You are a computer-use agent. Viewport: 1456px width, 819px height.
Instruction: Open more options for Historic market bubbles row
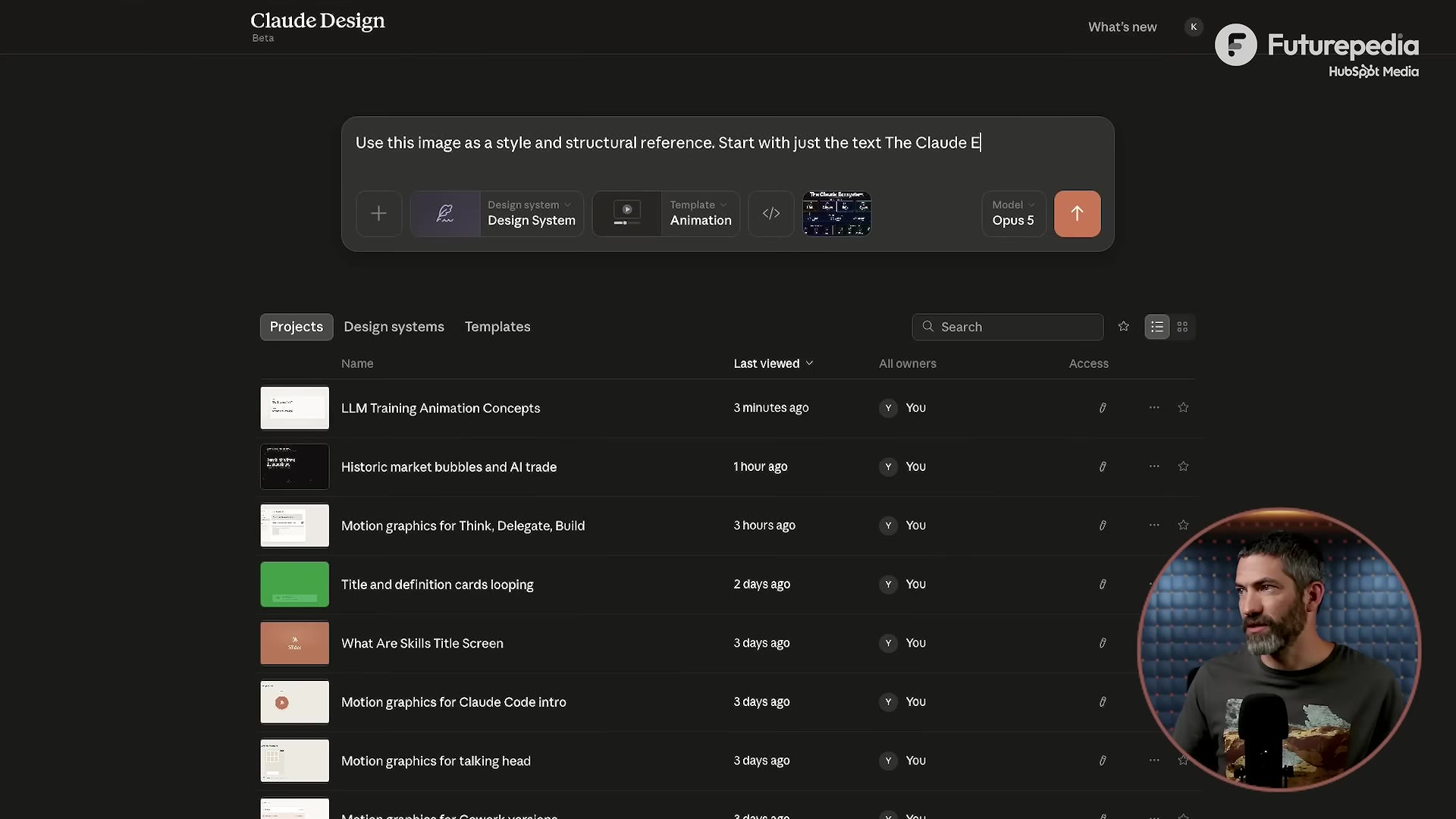(x=1154, y=466)
